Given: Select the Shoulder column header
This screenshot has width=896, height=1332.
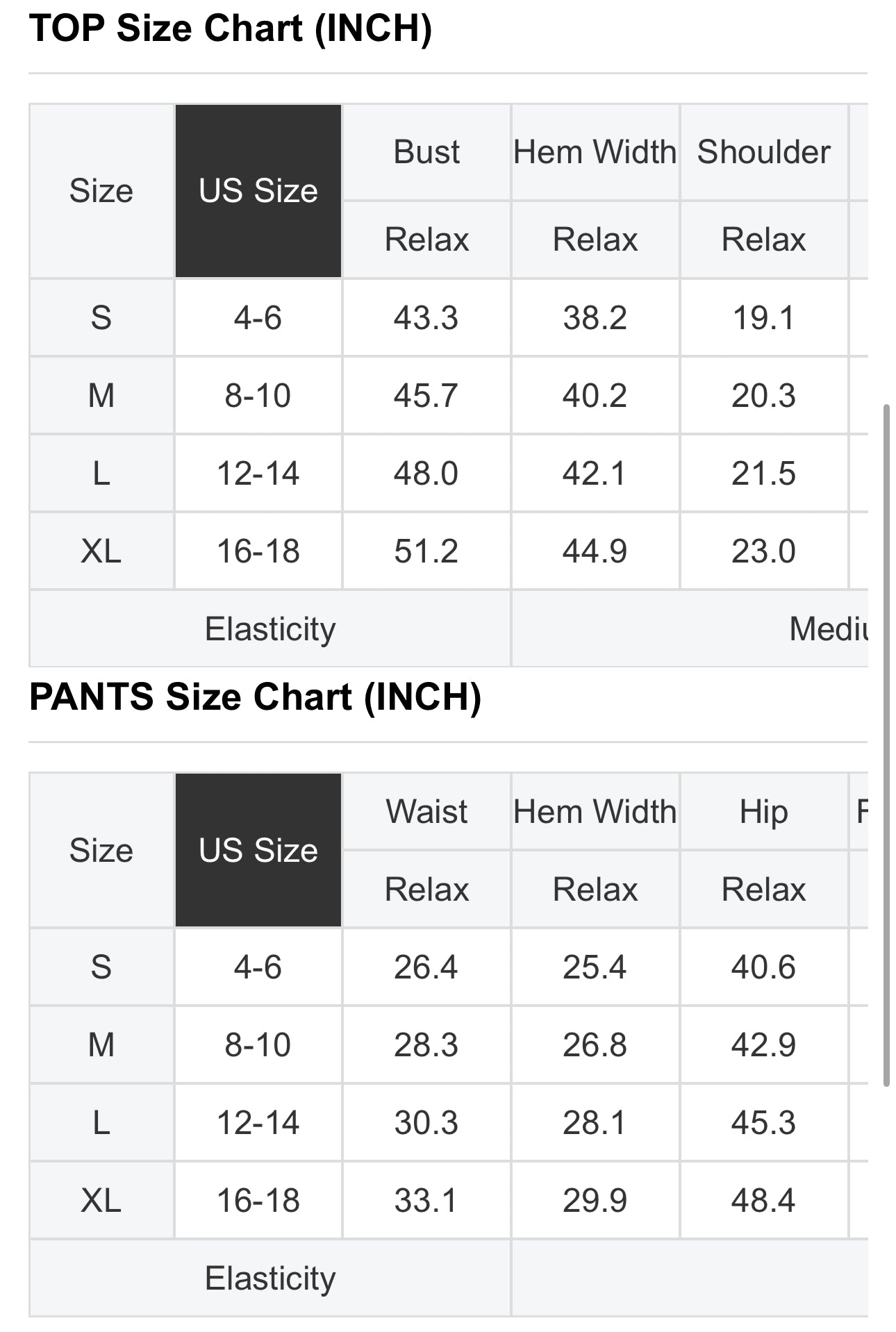Looking at the screenshot, I should click(x=763, y=152).
